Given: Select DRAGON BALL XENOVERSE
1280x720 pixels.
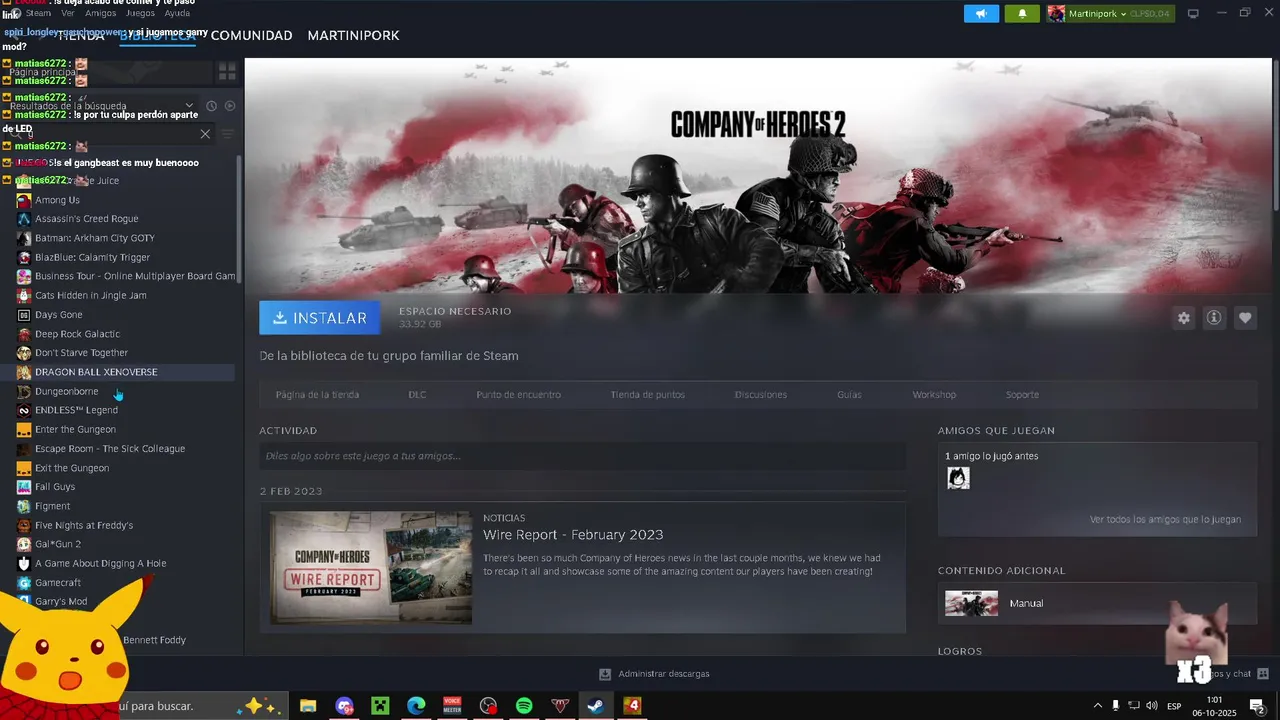Looking at the screenshot, I should click(96, 372).
